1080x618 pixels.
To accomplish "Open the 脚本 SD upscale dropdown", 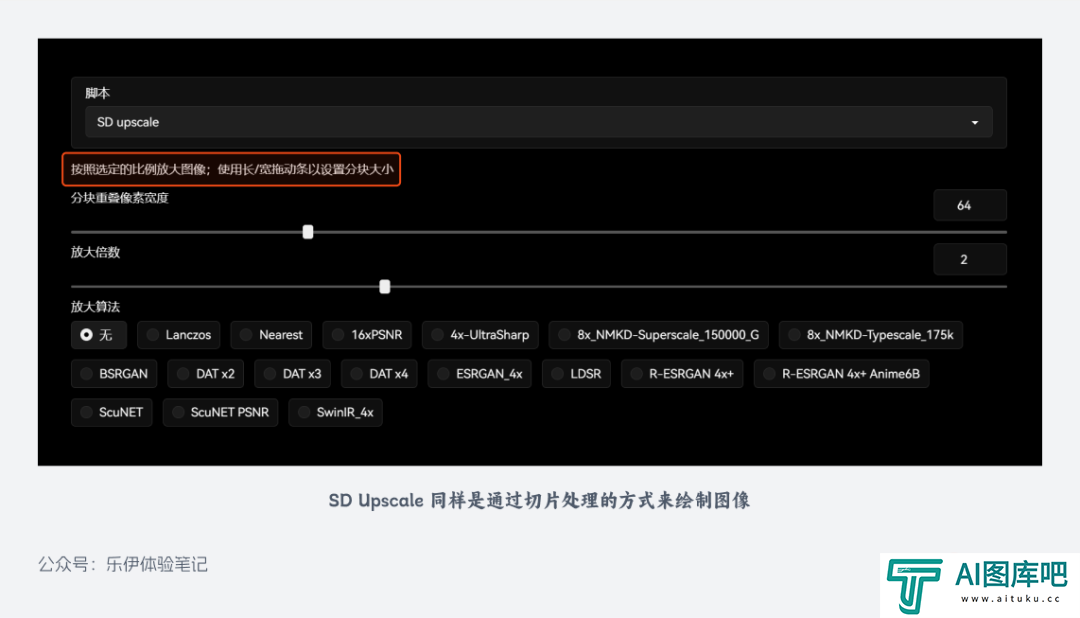I will [x=538, y=122].
